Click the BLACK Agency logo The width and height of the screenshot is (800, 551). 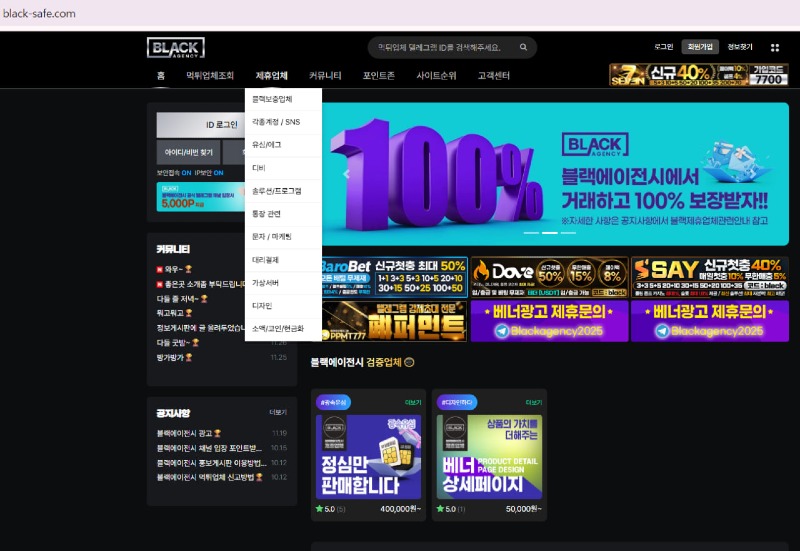pos(176,48)
